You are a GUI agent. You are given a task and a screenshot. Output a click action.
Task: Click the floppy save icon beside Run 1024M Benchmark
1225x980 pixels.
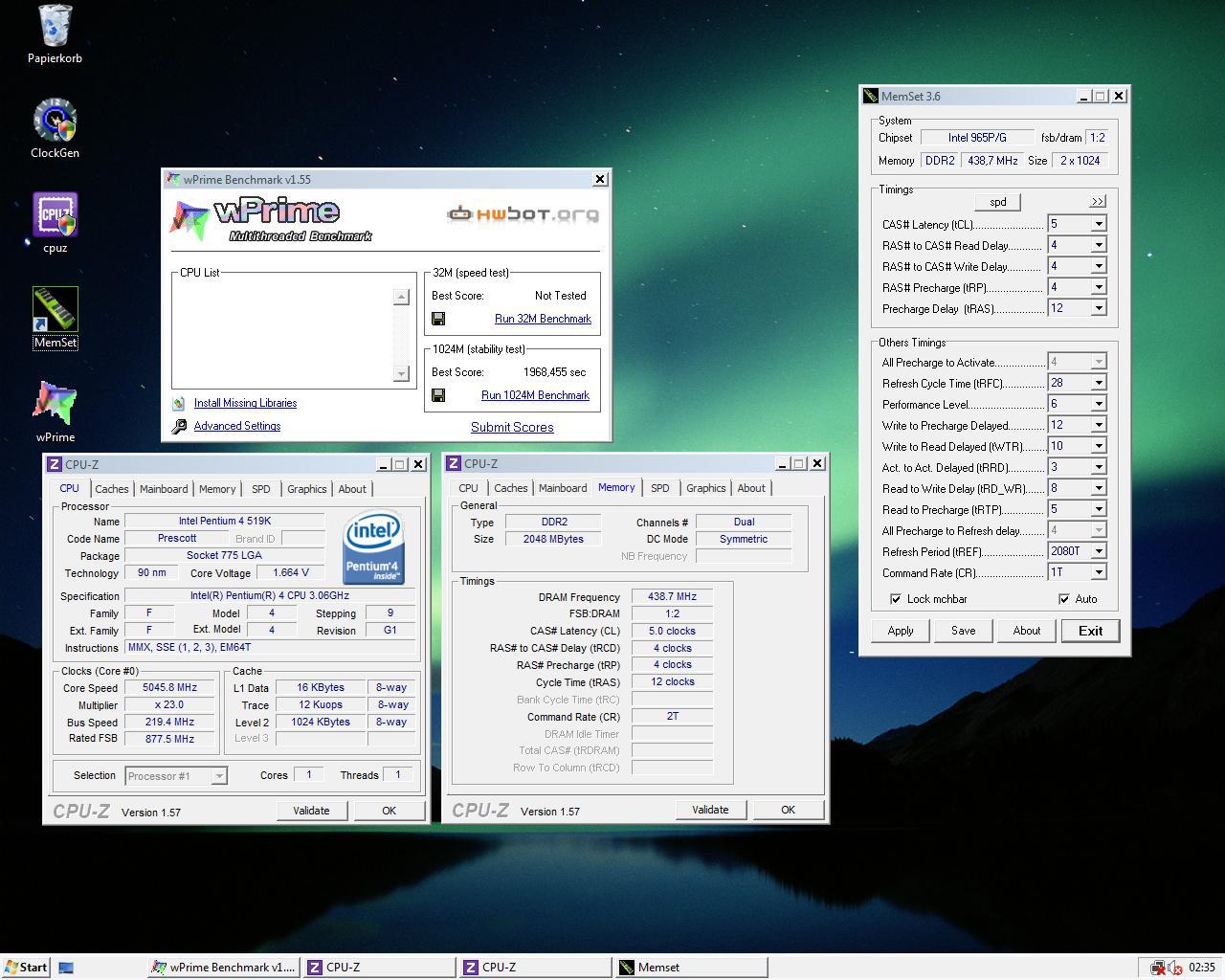coord(438,395)
